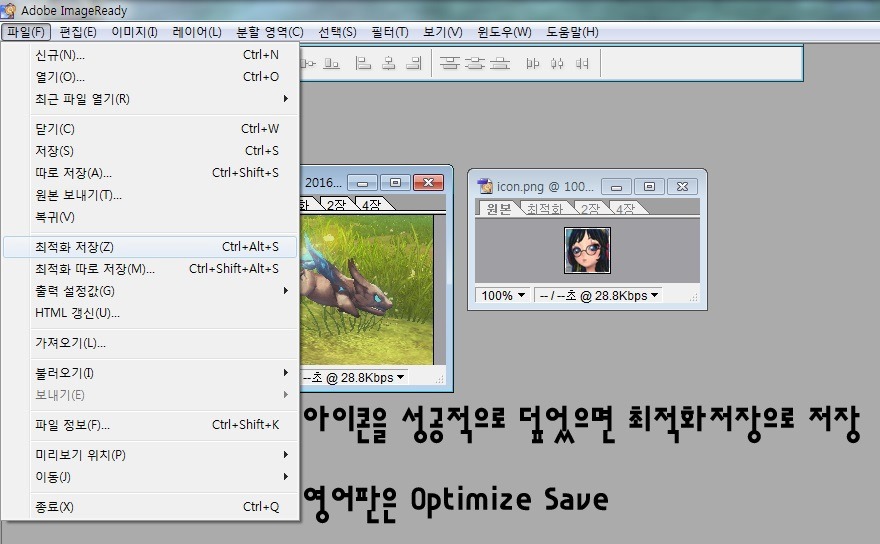
Task: Click the align right edges icon
Action: coord(414,63)
